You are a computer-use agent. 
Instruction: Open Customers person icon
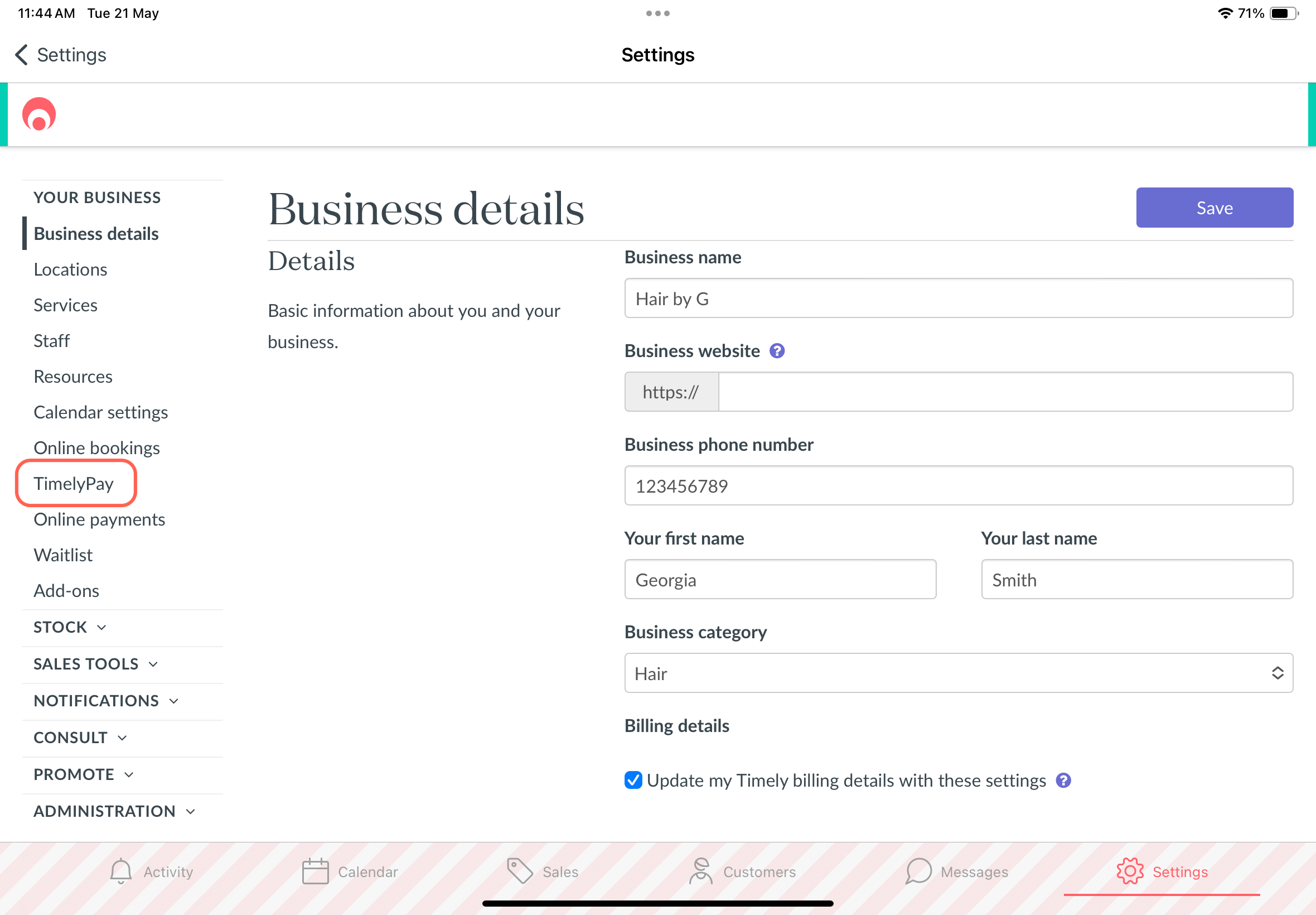click(701, 871)
